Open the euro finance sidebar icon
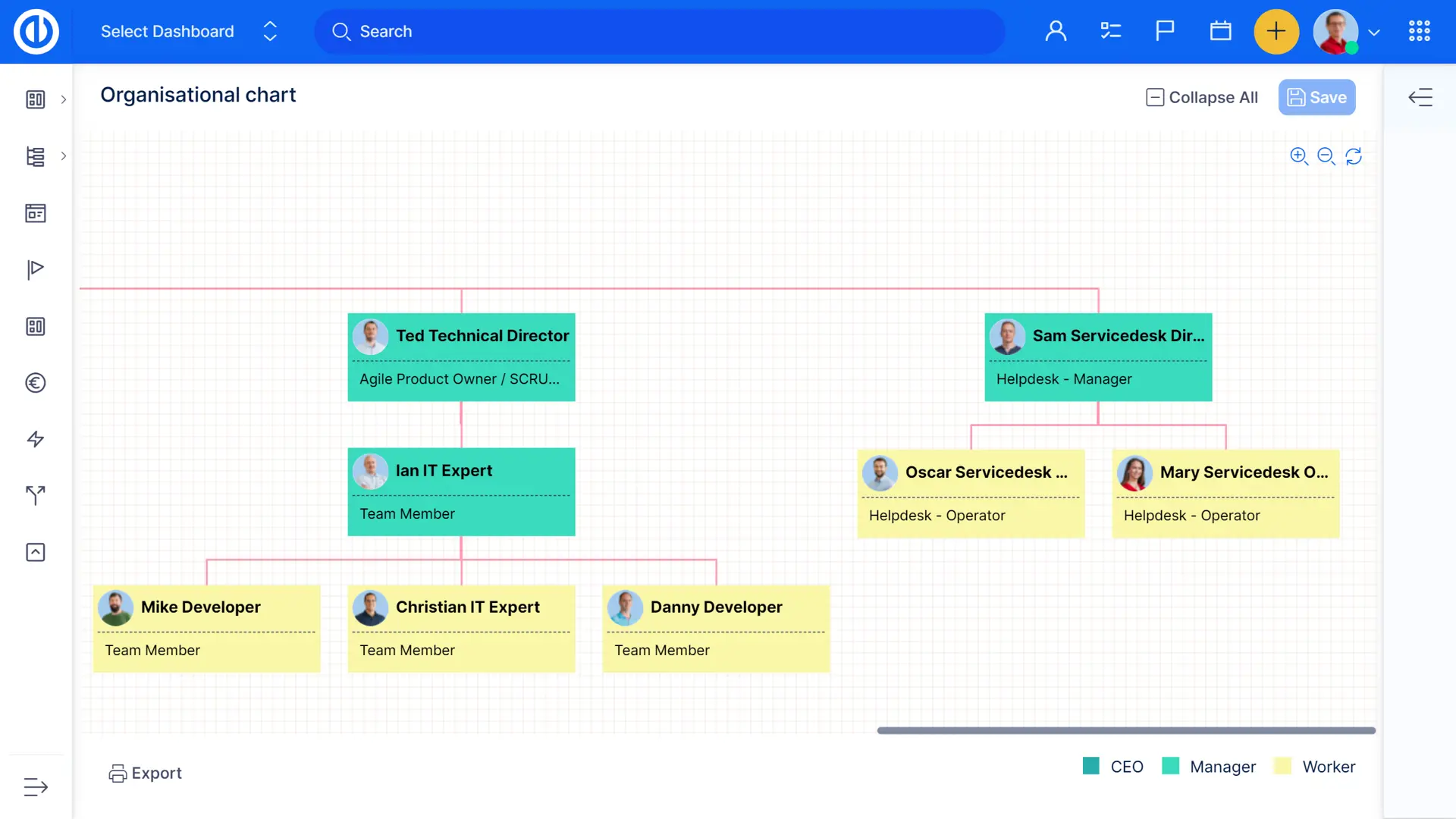Screen dimensions: 1456x819 click(36, 383)
